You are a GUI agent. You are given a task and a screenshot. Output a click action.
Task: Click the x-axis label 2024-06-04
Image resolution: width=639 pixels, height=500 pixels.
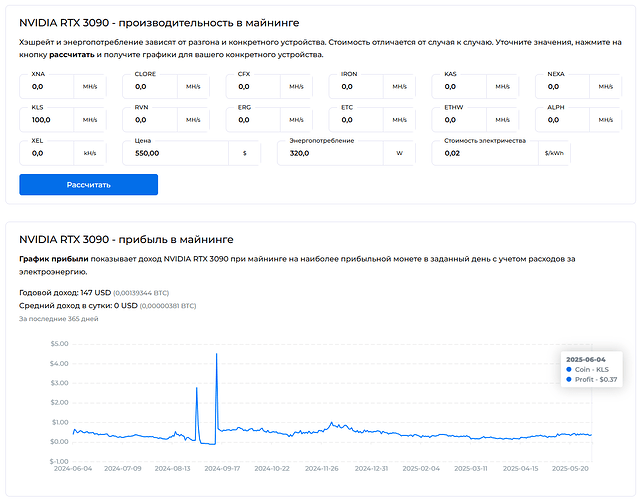point(73,469)
